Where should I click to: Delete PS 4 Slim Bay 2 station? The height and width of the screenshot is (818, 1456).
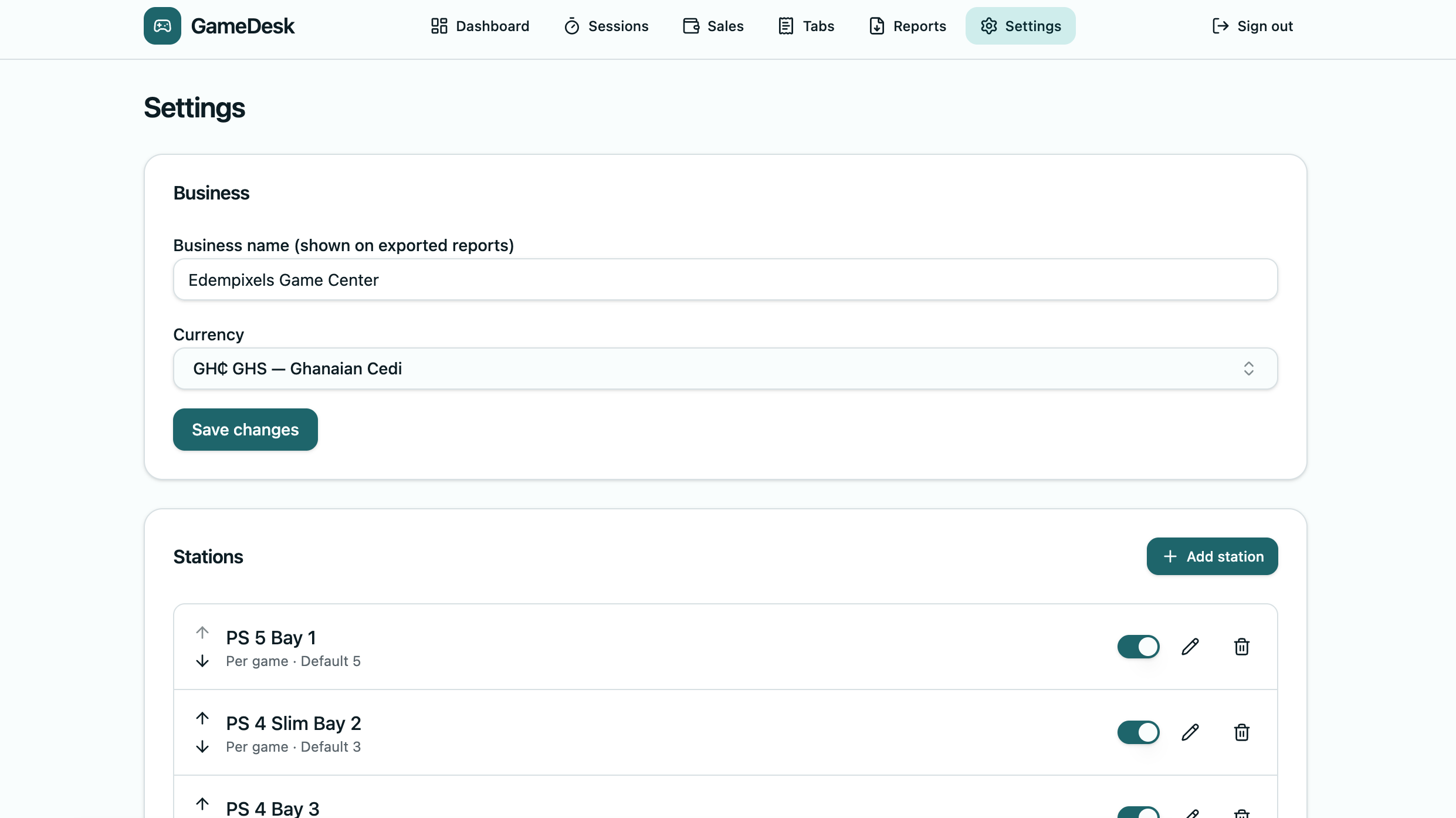click(1242, 732)
